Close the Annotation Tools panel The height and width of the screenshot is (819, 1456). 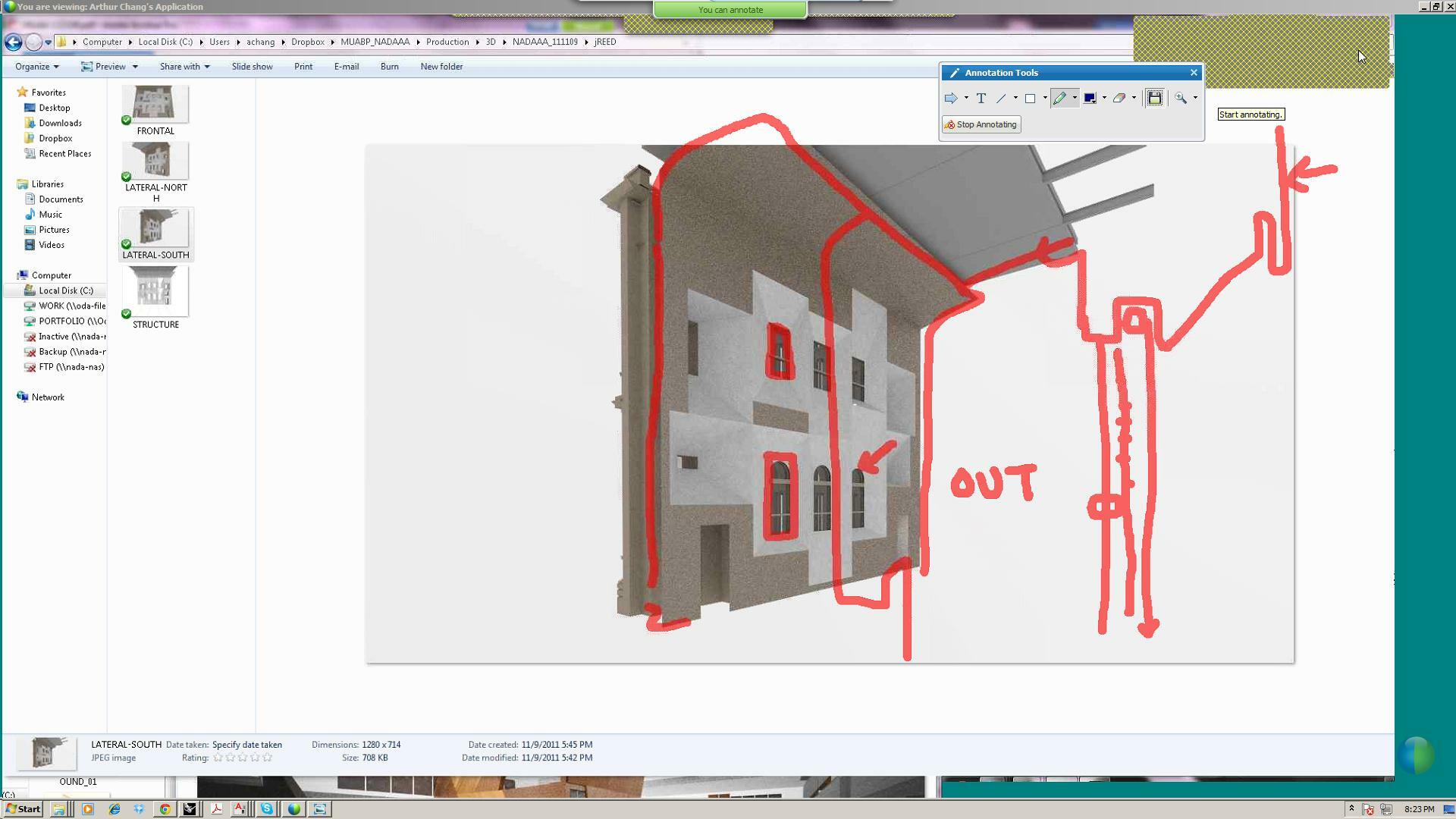[x=1194, y=73]
